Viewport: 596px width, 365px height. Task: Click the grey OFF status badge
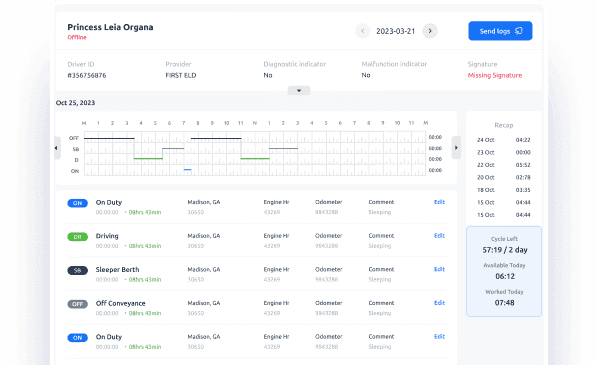78,304
